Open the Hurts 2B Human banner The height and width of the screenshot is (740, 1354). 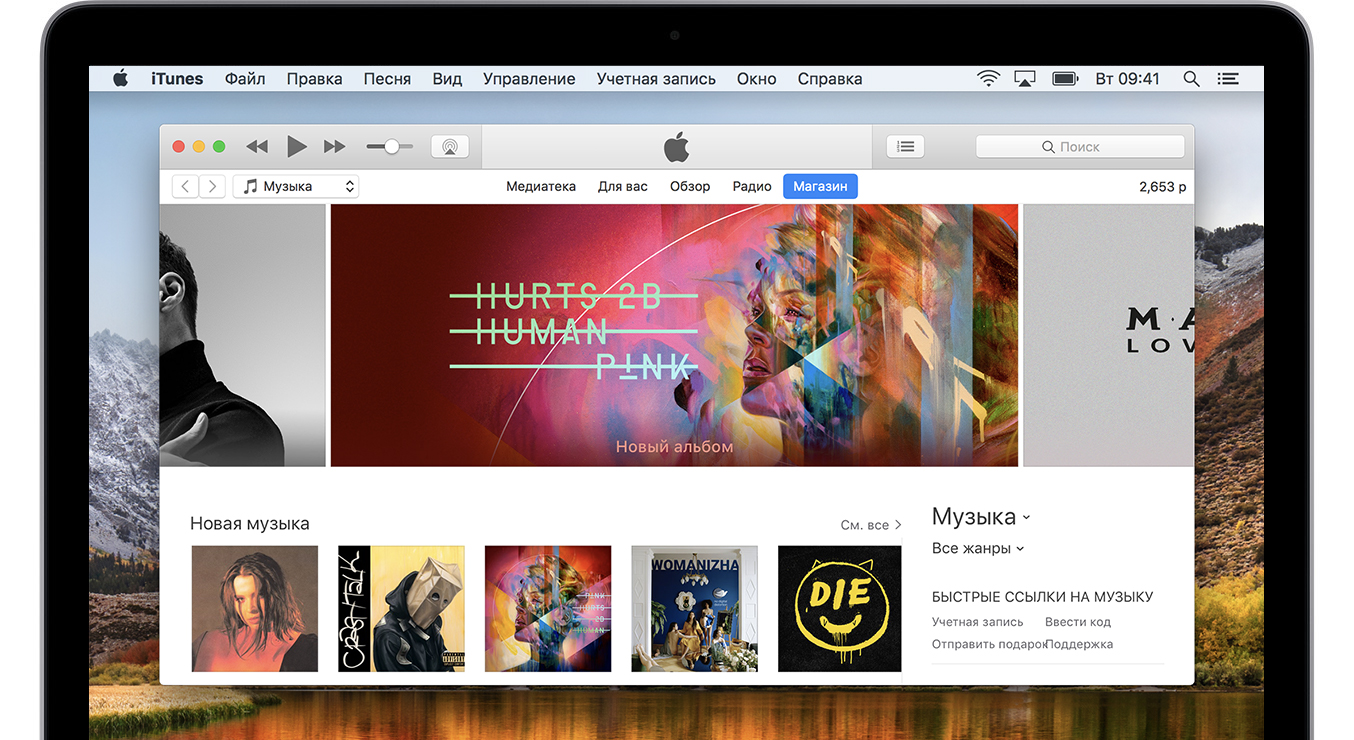[674, 335]
